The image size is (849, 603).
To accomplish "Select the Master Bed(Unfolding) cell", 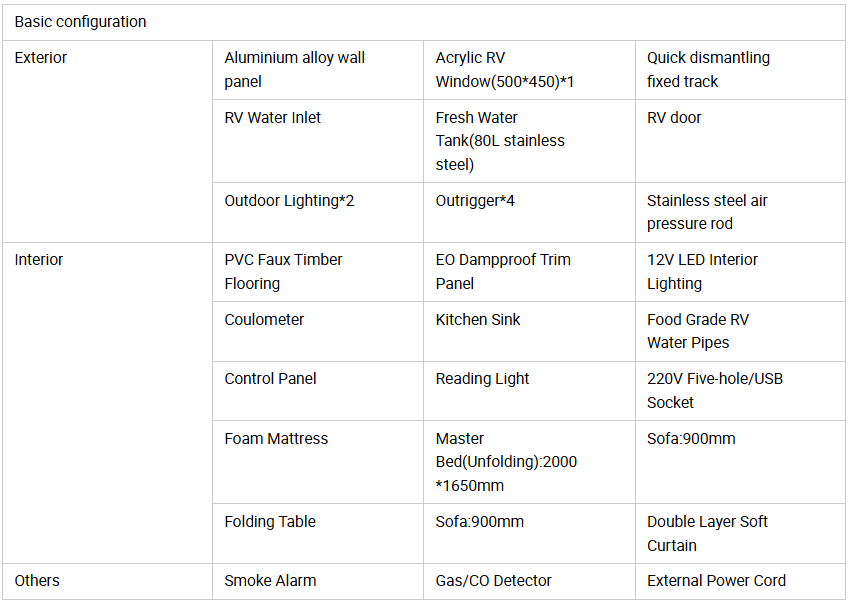I will point(529,462).
